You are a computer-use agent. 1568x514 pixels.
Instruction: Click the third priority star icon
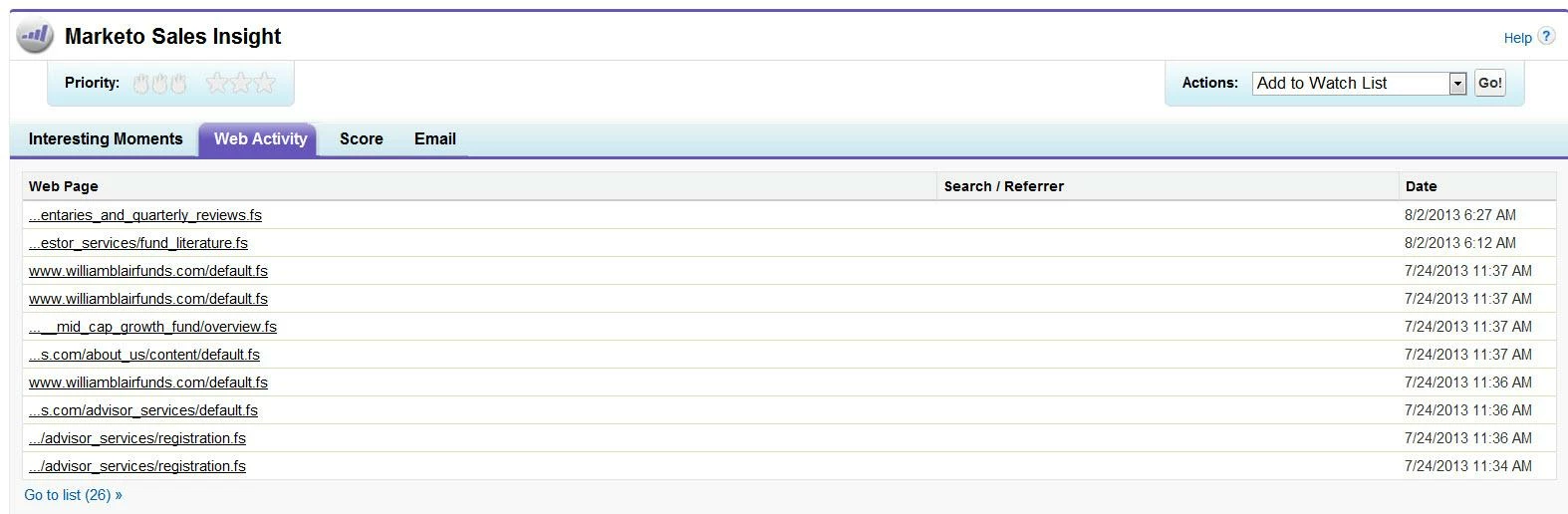[264, 83]
